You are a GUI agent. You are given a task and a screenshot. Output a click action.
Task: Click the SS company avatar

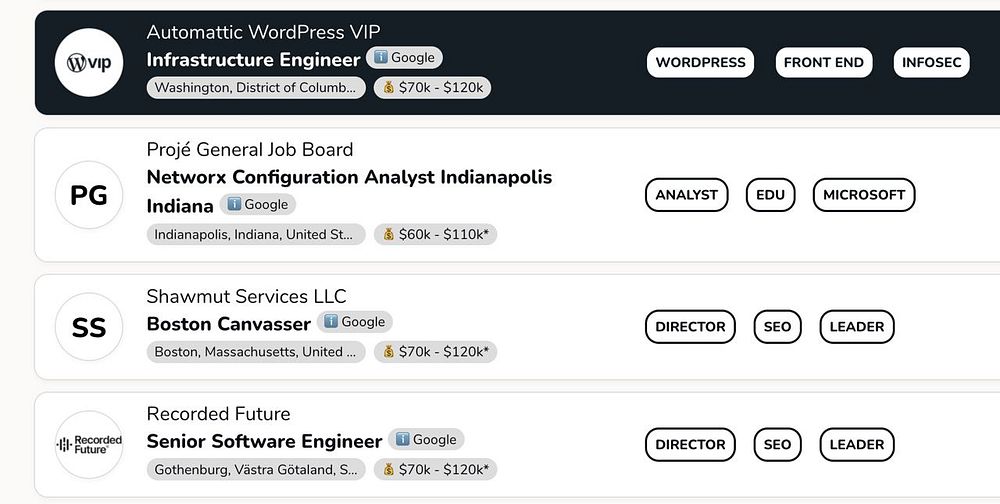pyautogui.click(x=89, y=327)
